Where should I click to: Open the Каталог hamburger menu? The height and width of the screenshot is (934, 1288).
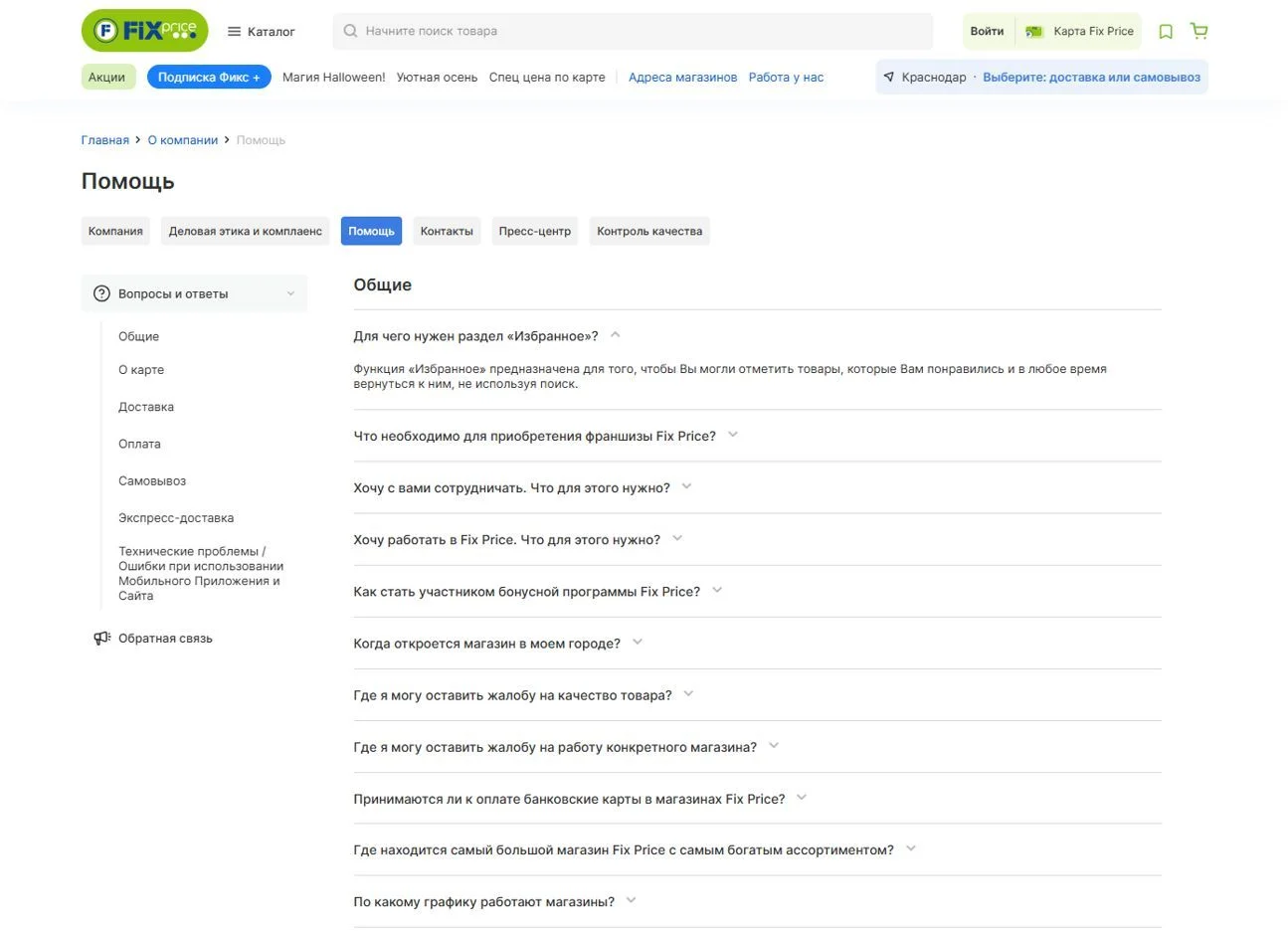pyautogui.click(x=262, y=32)
